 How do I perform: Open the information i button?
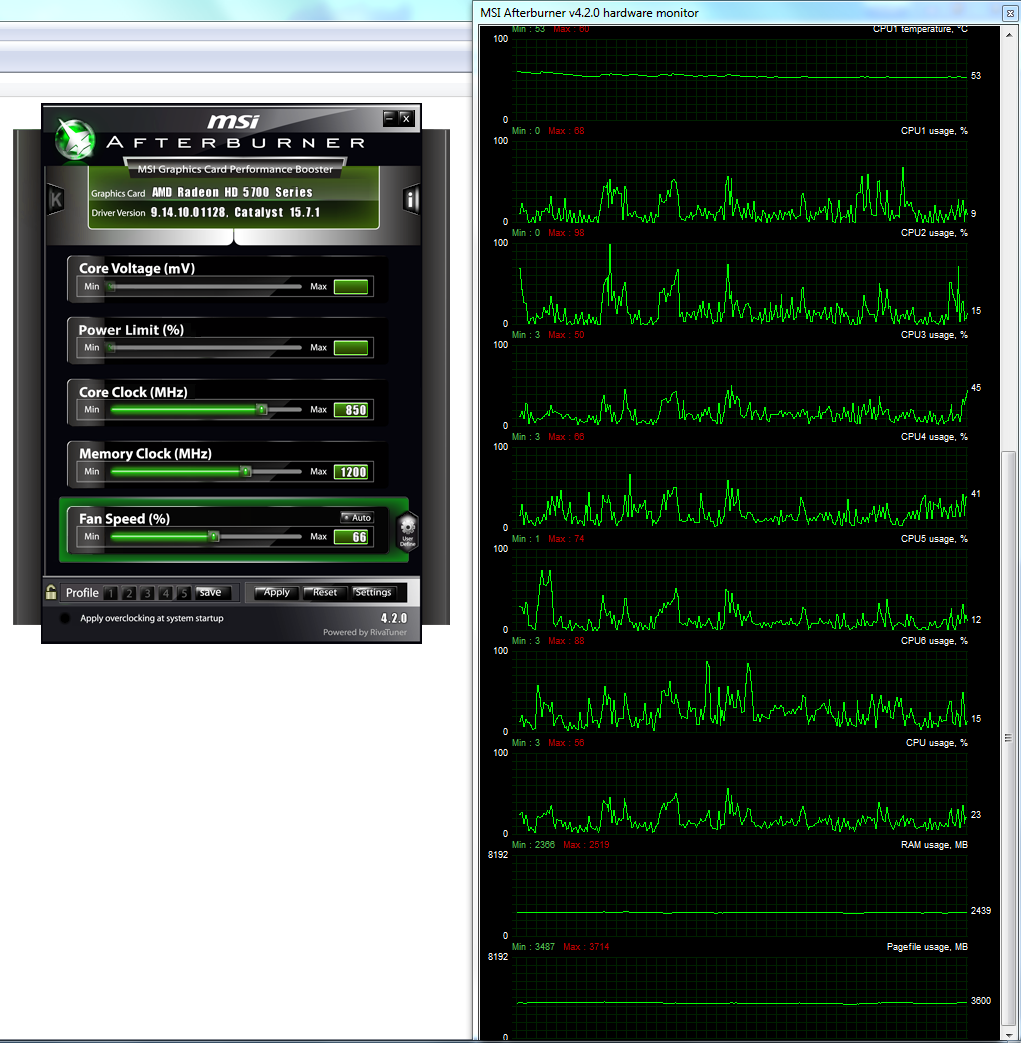tap(411, 199)
